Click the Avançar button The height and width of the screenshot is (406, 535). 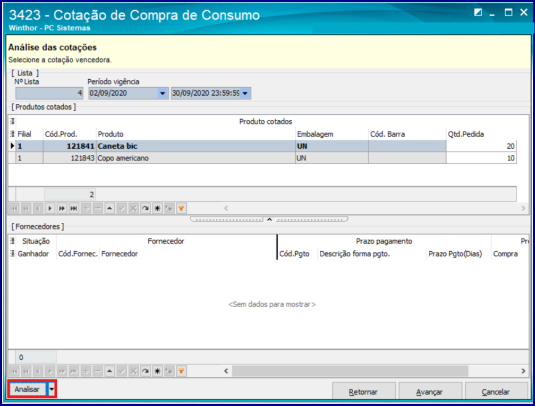point(429,392)
